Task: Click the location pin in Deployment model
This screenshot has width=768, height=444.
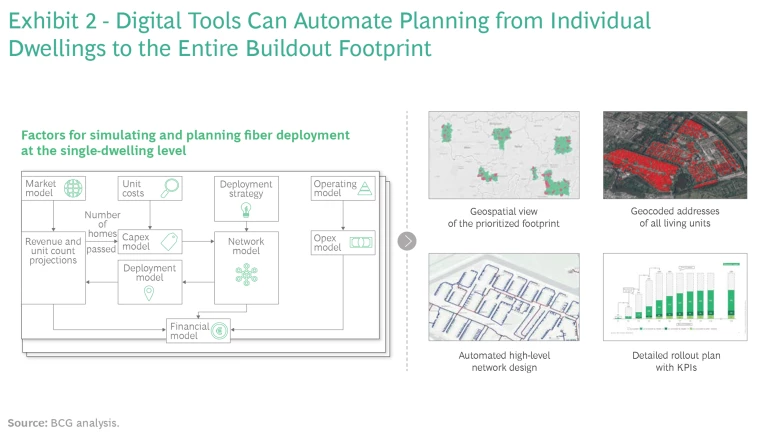Action: point(149,293)
